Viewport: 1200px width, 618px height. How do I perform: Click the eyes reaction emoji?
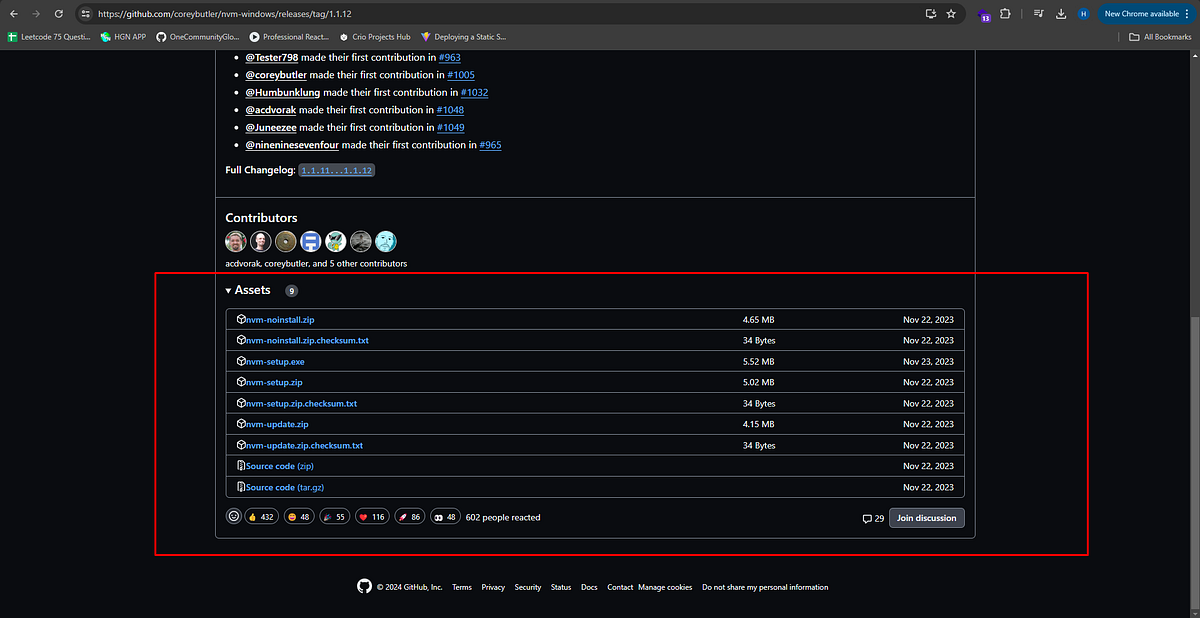(x=445, y=516)
